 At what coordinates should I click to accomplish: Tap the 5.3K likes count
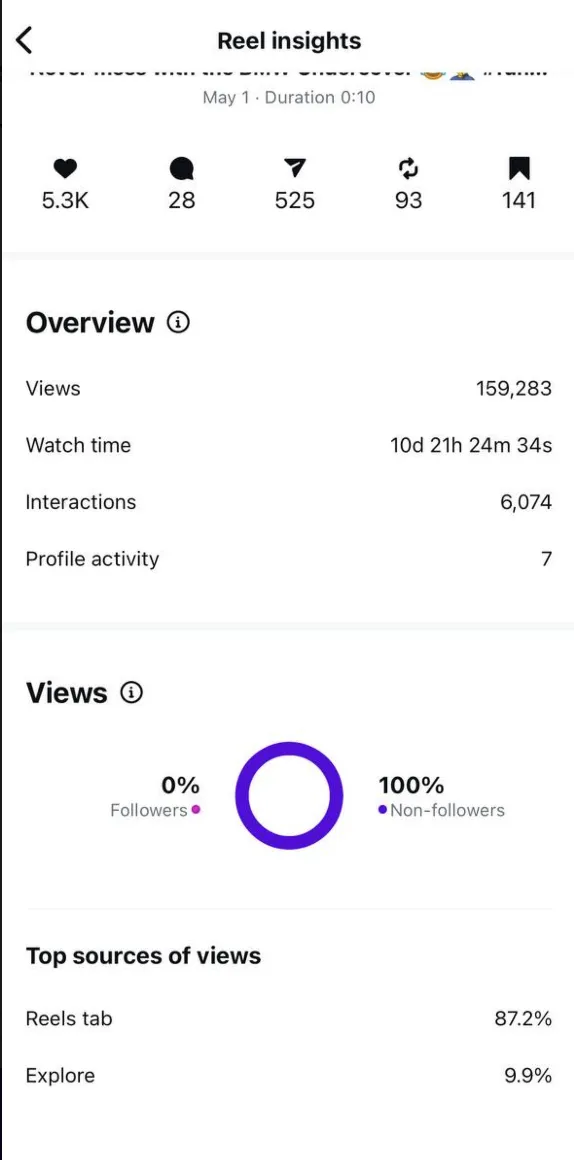tap(66, 200)
